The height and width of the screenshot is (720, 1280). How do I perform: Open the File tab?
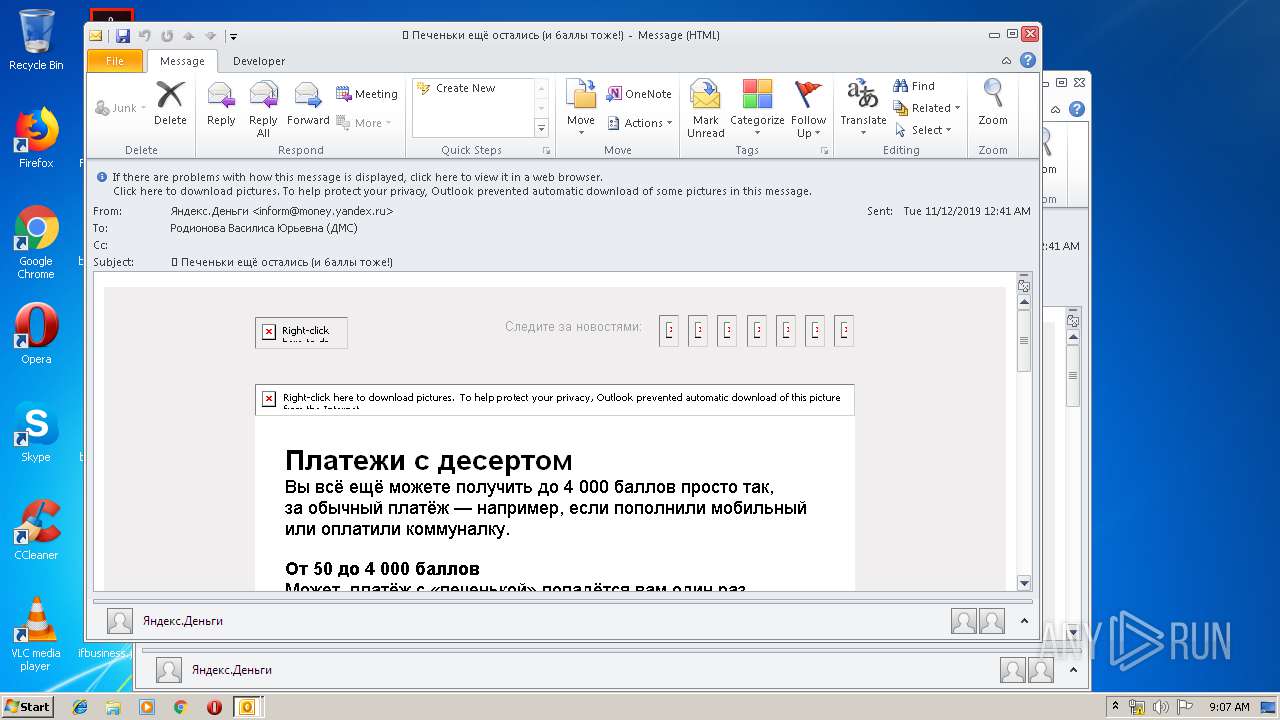(115, 61)
